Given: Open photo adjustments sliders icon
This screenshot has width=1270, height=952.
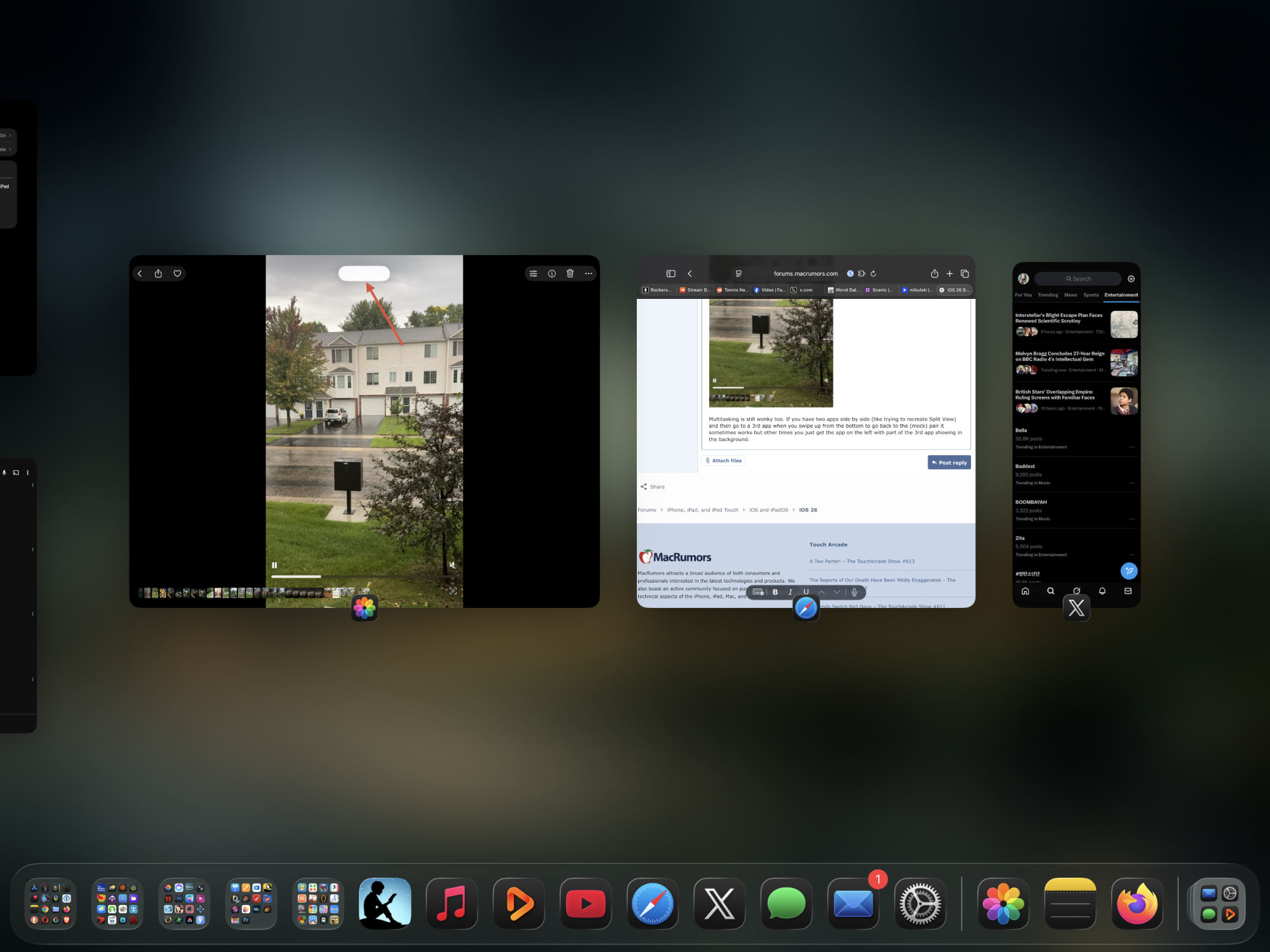Looking at the screenshot, I should (x=533, y=274).
